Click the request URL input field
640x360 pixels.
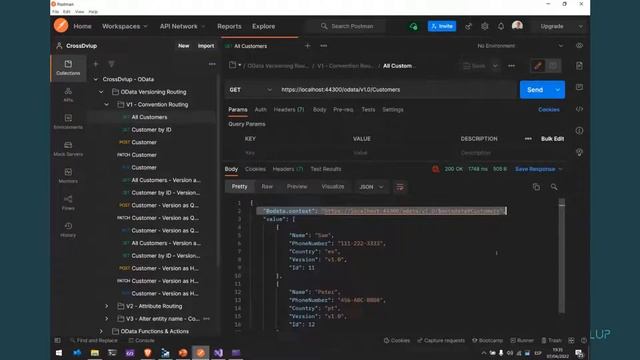coord(397,90)
